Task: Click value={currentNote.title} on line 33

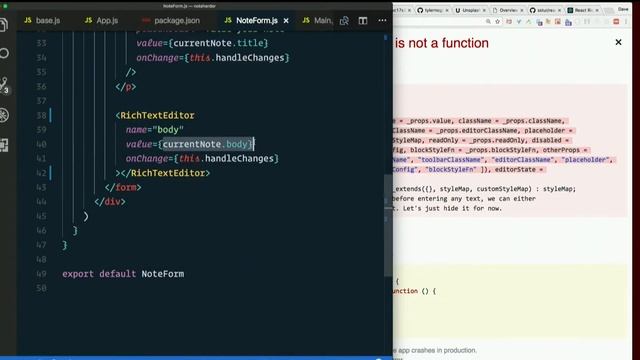Action: click(x=202, y=43)
